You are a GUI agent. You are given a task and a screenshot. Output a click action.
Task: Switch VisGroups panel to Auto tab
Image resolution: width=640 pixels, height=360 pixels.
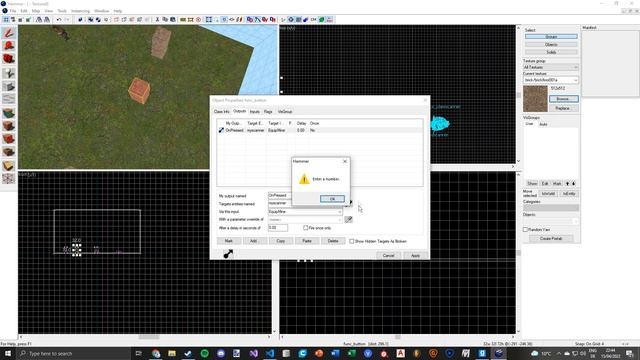(x=543, y=124)
